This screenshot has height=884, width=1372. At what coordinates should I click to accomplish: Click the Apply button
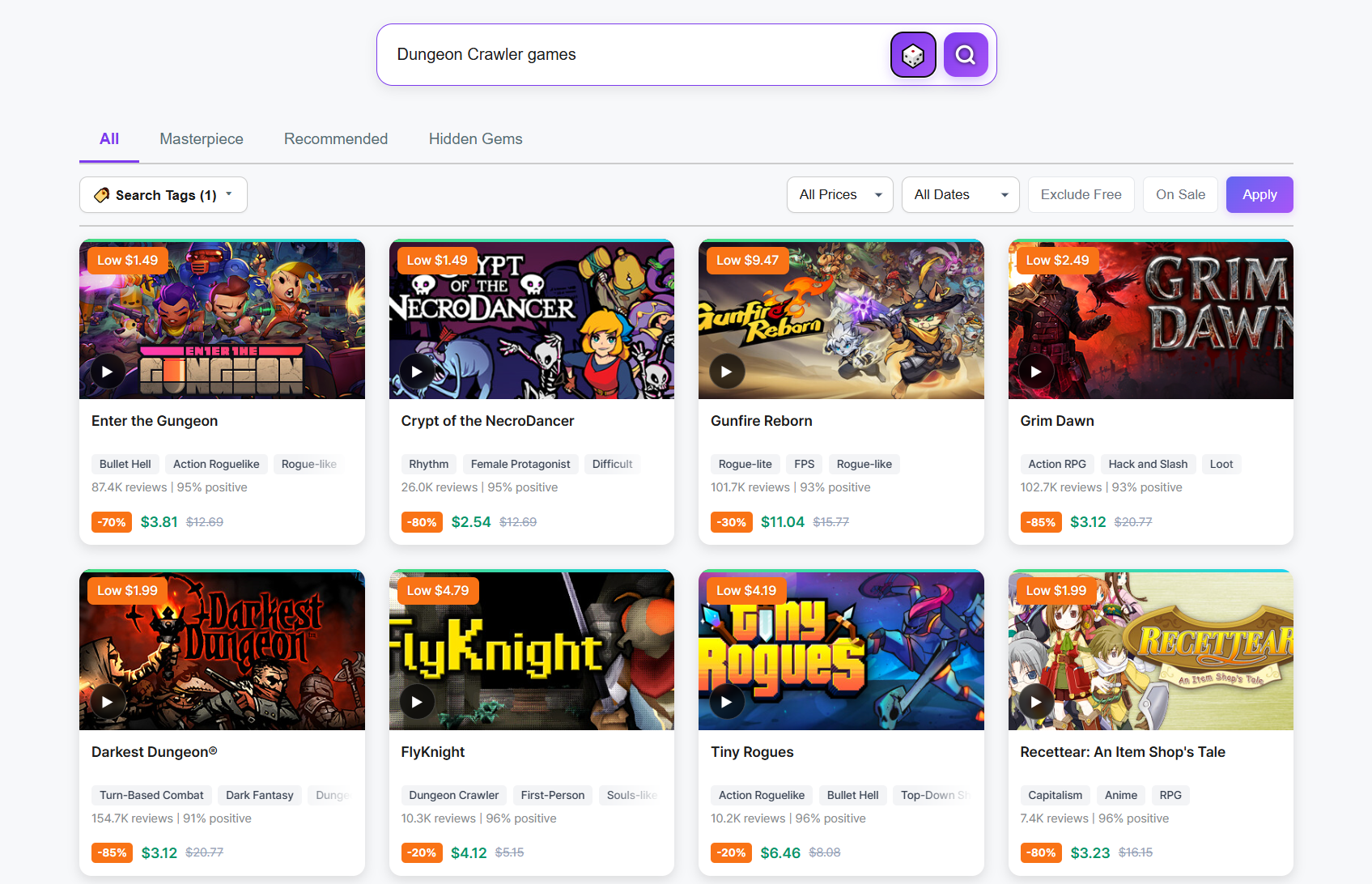1259,194
